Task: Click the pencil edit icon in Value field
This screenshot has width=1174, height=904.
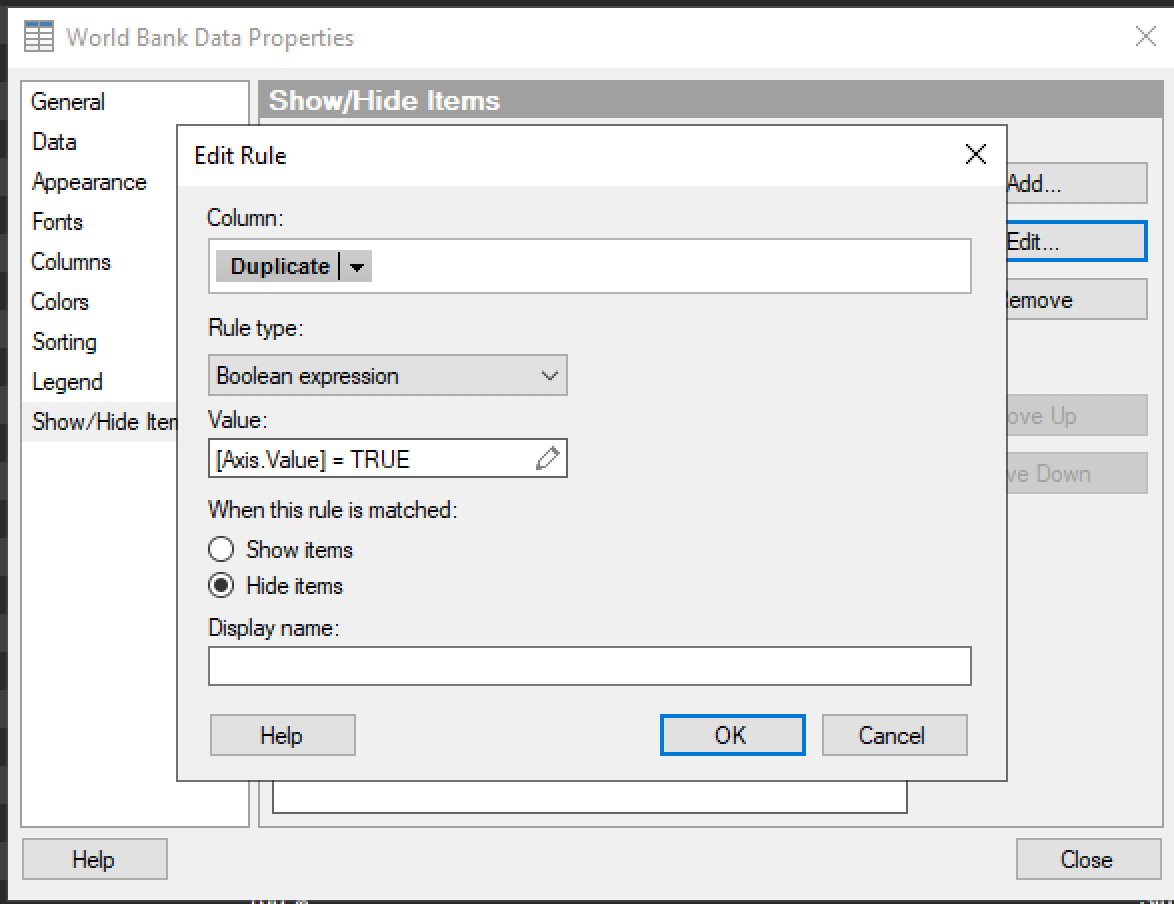Action: (x=547, y=459)
